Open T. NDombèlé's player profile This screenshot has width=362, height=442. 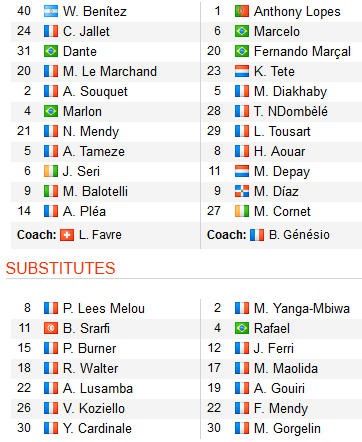[291, 112]
